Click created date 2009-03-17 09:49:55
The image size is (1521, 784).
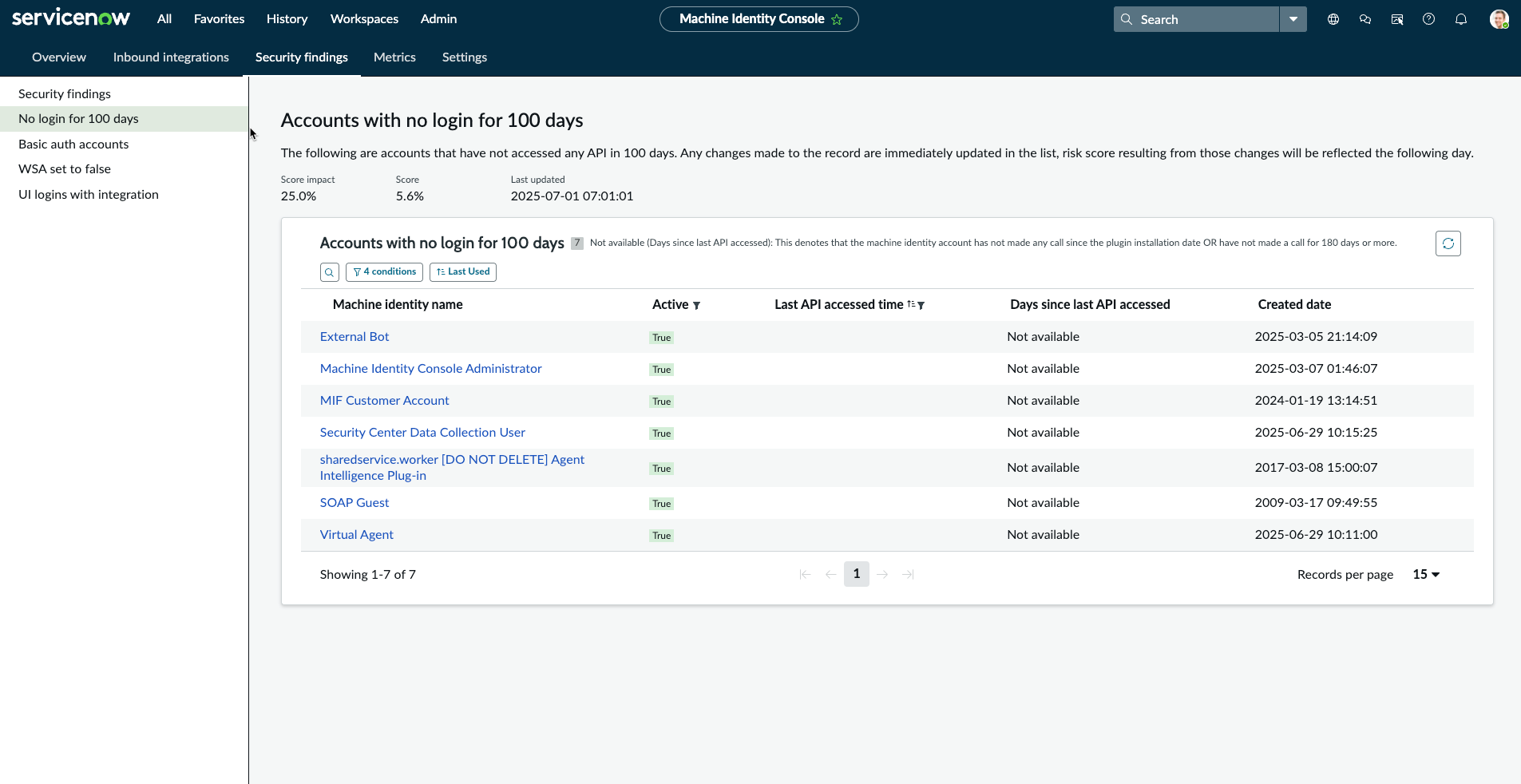(x=1316, y=503)
